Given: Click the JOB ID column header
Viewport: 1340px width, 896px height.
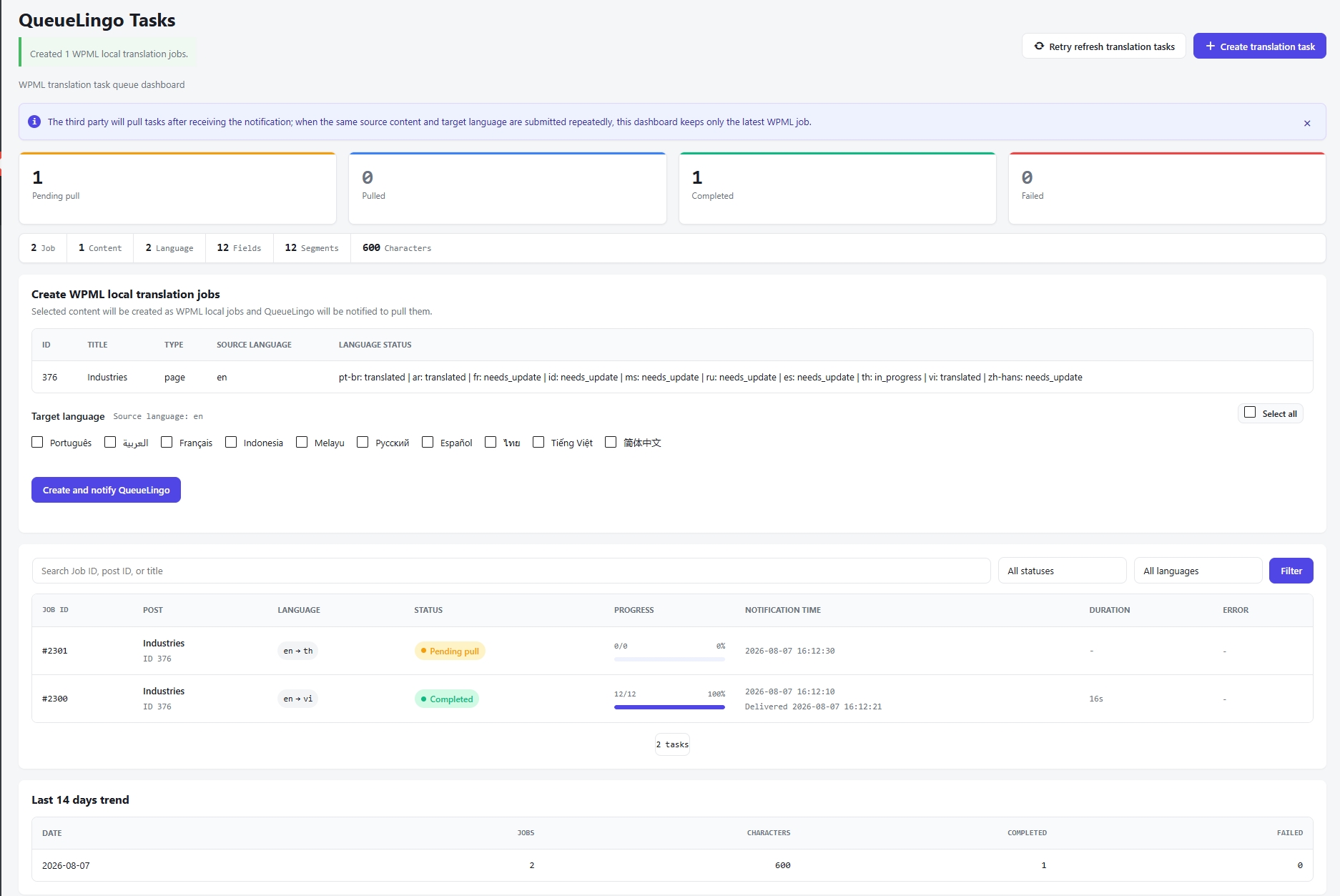Looking at the screenshot, I should pyautogui.click(x=55, y=610).
